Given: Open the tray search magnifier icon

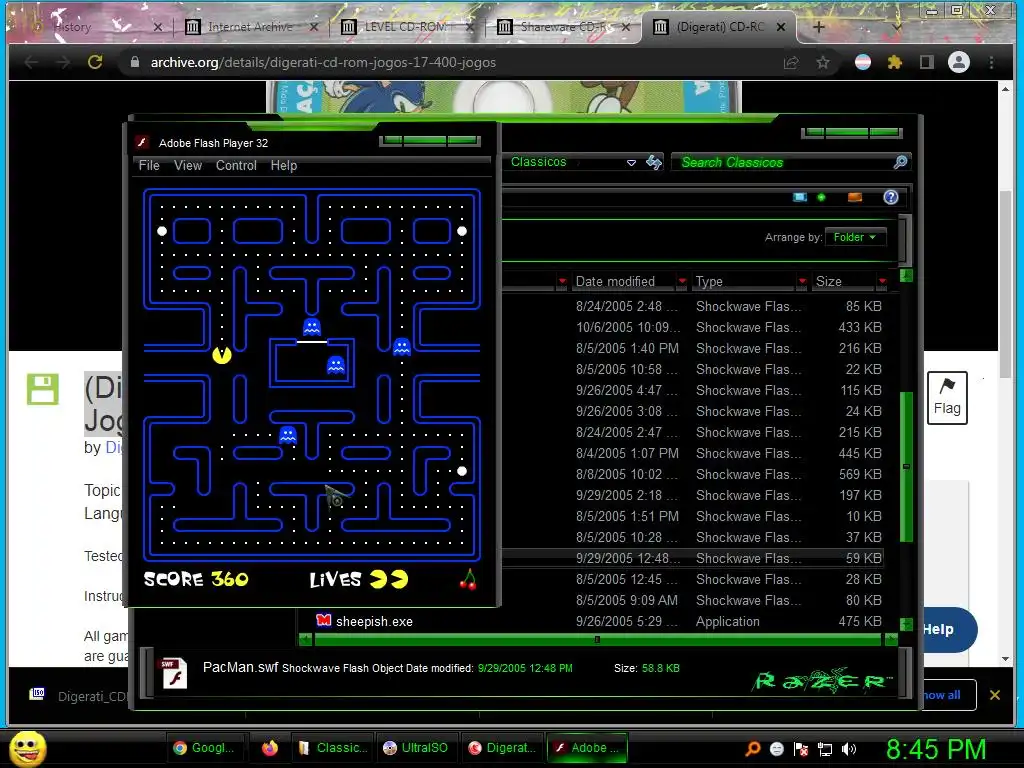Looking at the screenshot, I should [x=752, y=749].
